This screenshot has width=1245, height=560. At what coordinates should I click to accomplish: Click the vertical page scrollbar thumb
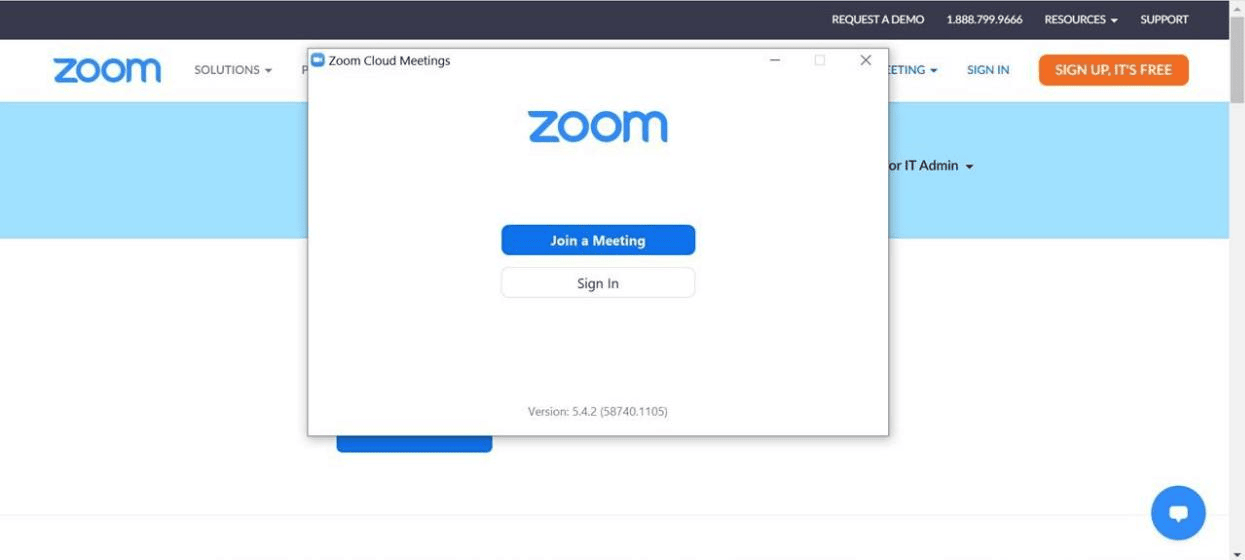pos(1237,60)
